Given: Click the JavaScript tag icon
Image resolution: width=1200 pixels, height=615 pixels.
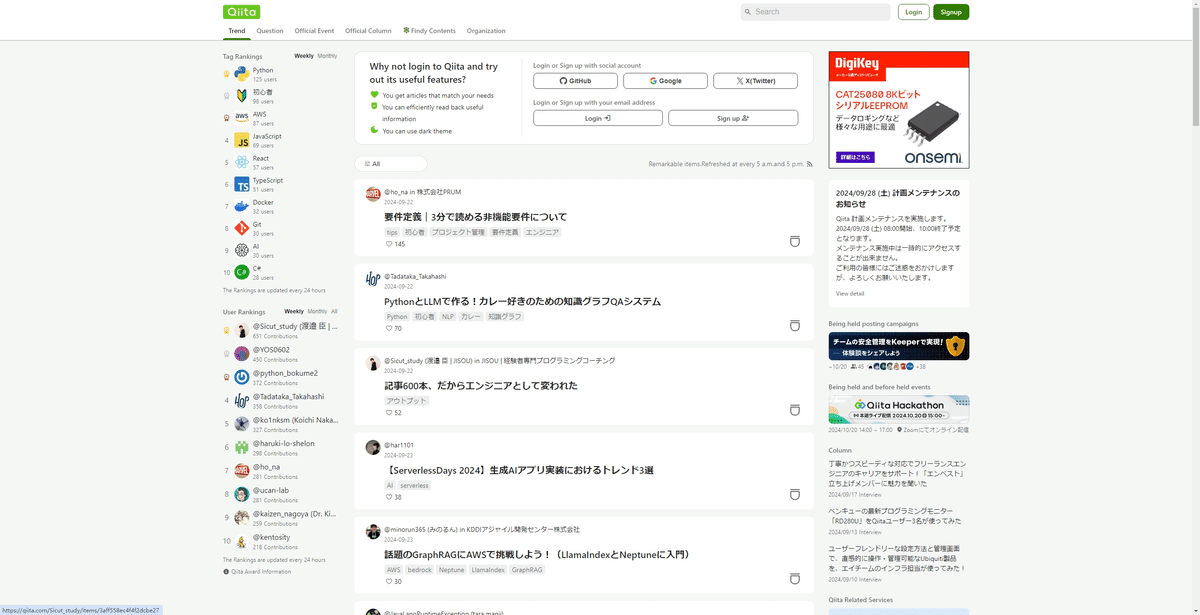Looking at the screenshot, I should pyautogui.click(x=242, y=140).
